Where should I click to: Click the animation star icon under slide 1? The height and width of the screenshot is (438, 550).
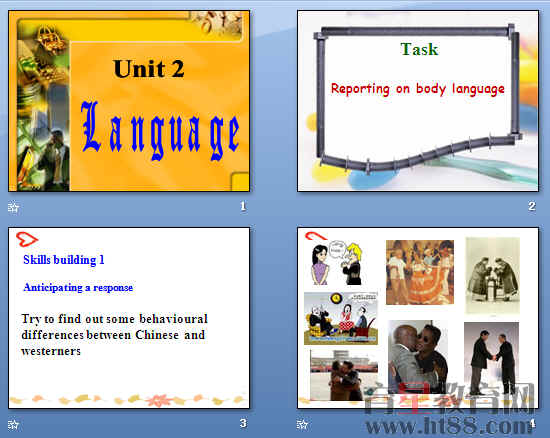[x=13, y=207]
